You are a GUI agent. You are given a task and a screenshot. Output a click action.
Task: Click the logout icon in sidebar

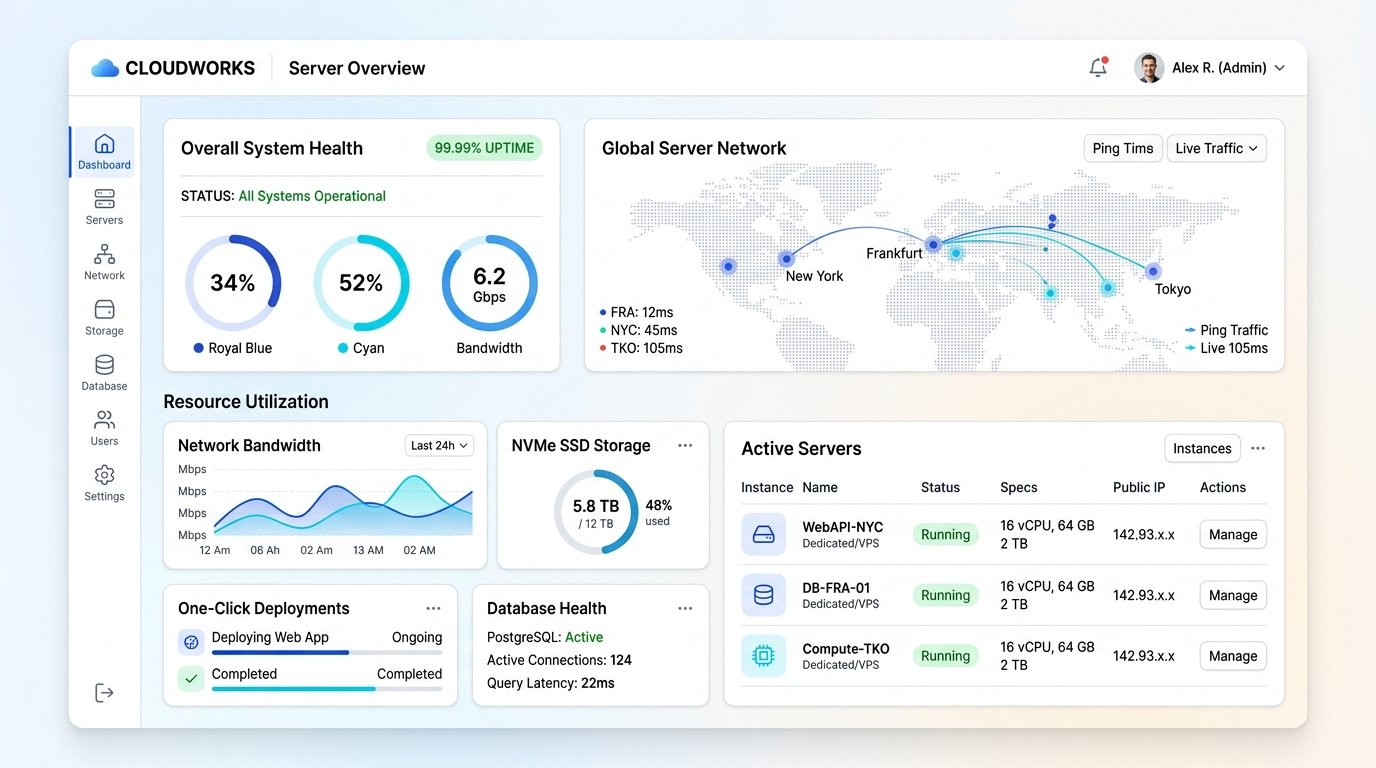click(104, 693)
